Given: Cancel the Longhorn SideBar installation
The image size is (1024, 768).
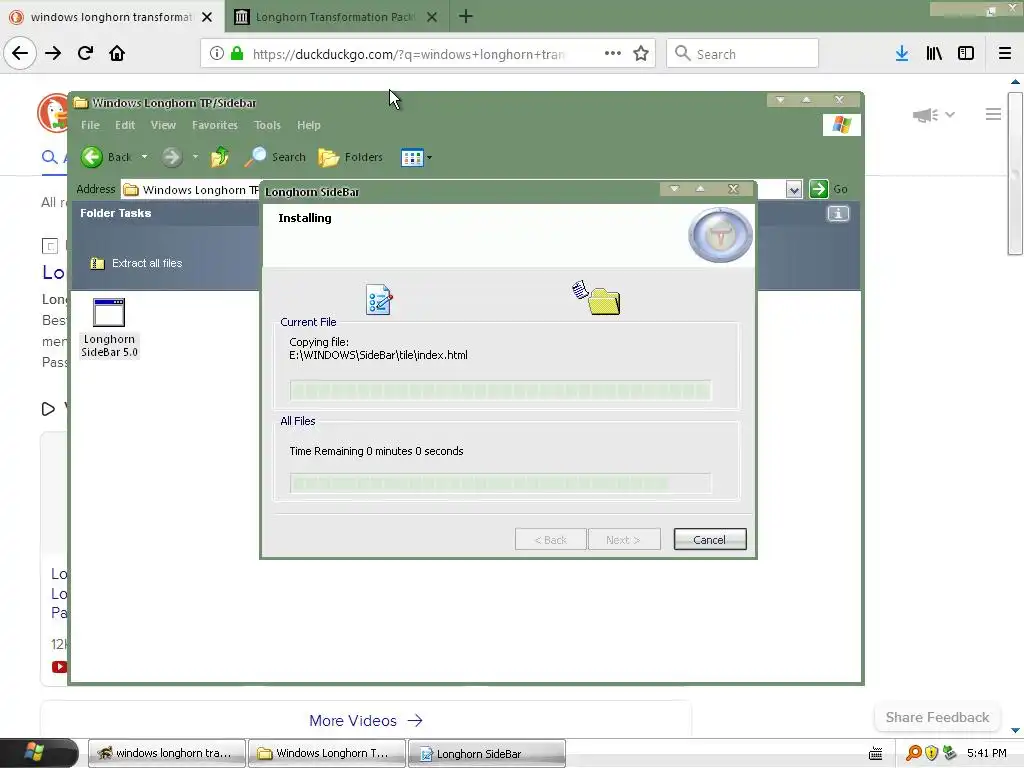Looking at the screenshot, I should point(710,539).
